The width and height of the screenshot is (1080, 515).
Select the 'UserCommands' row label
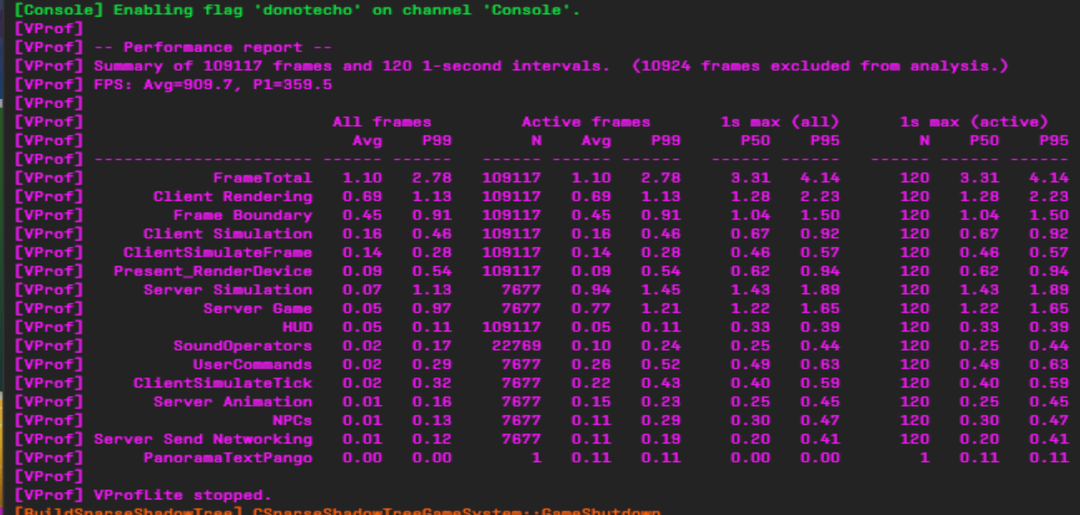[x=253, y=364]
